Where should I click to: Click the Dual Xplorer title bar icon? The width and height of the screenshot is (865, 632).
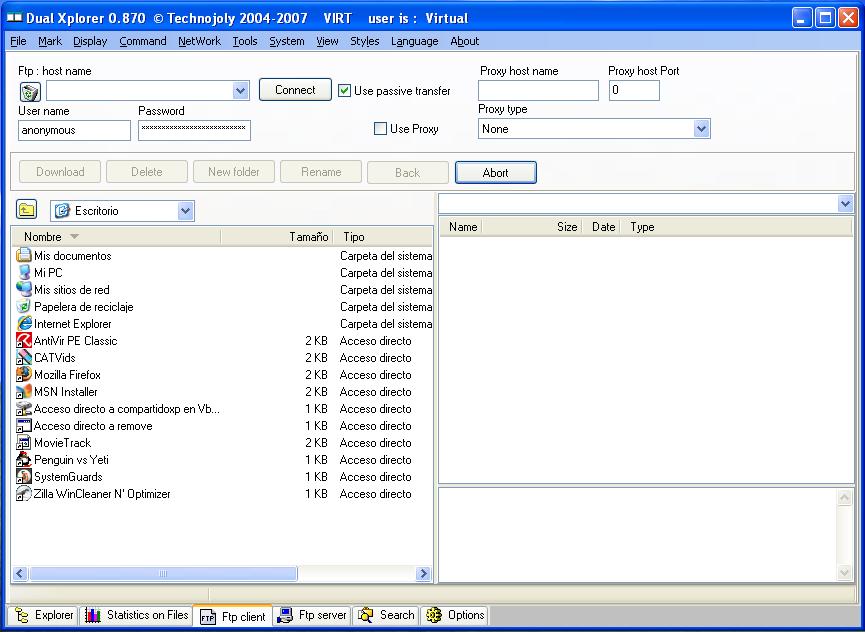coord(13,18)
